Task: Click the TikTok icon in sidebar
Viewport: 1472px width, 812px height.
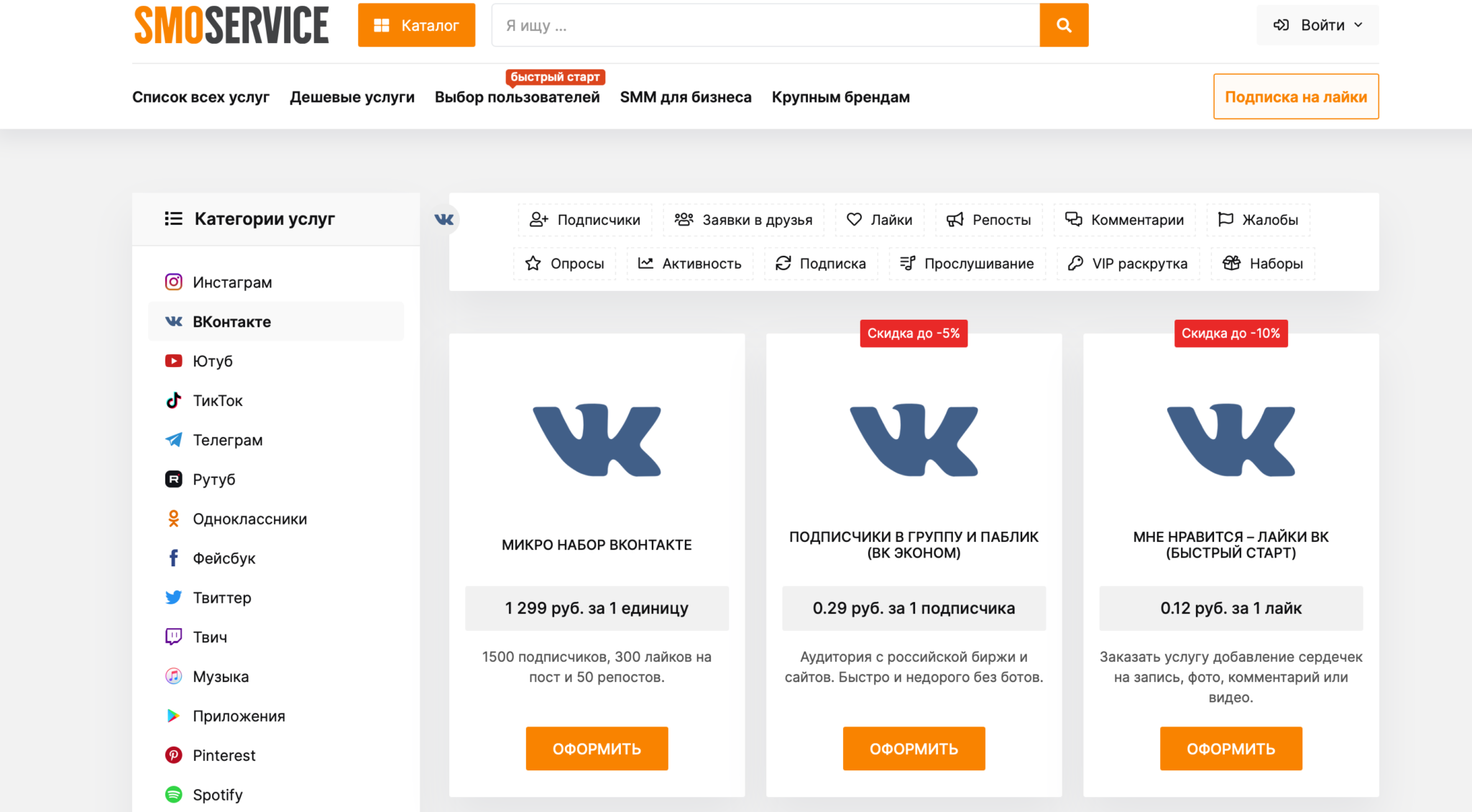Action: point(174,400)
